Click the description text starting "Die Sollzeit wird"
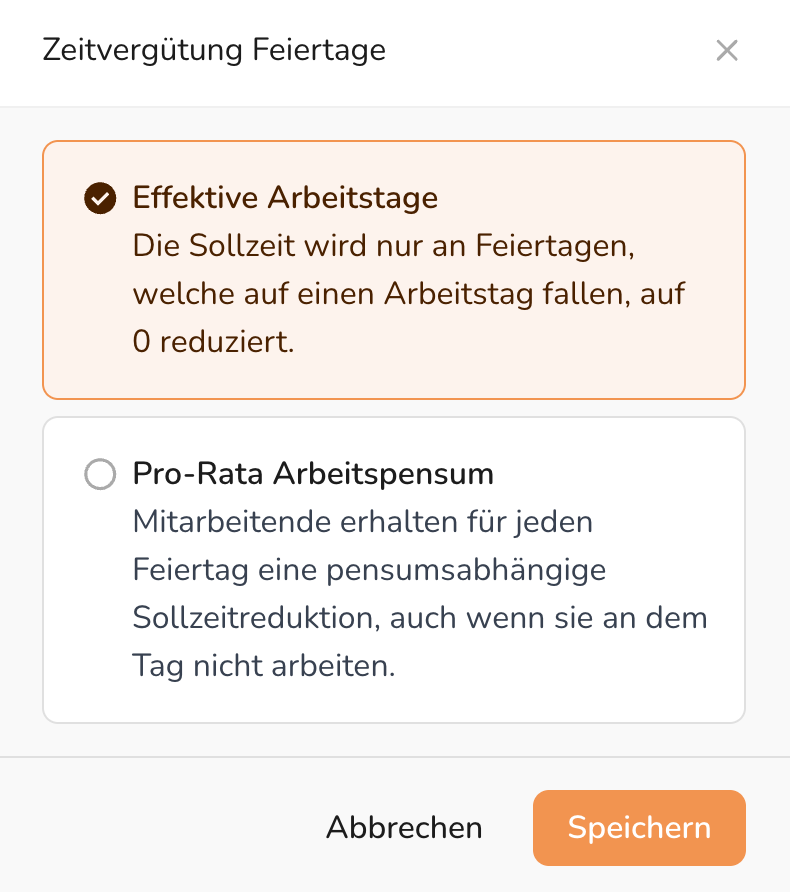 pyautogui.click(x=385, y=246)
